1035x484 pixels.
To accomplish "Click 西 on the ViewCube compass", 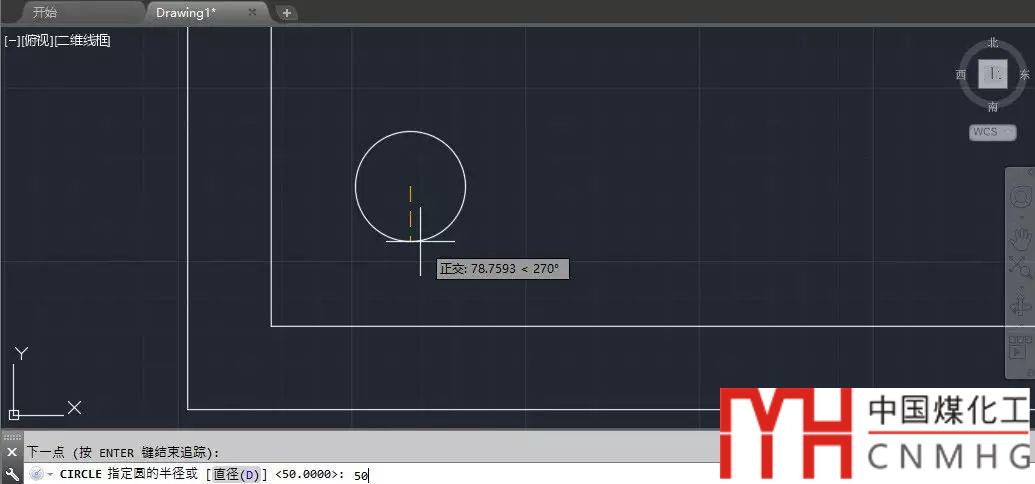I will point(961,75).
